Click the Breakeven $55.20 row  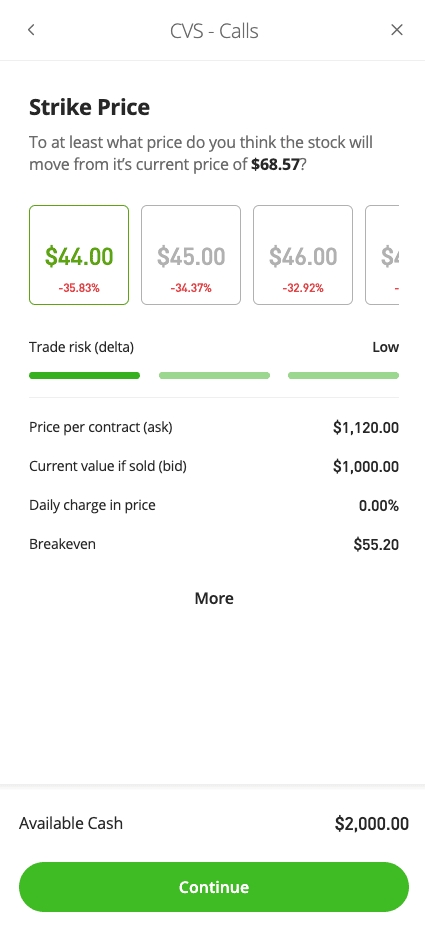(214, 544)
